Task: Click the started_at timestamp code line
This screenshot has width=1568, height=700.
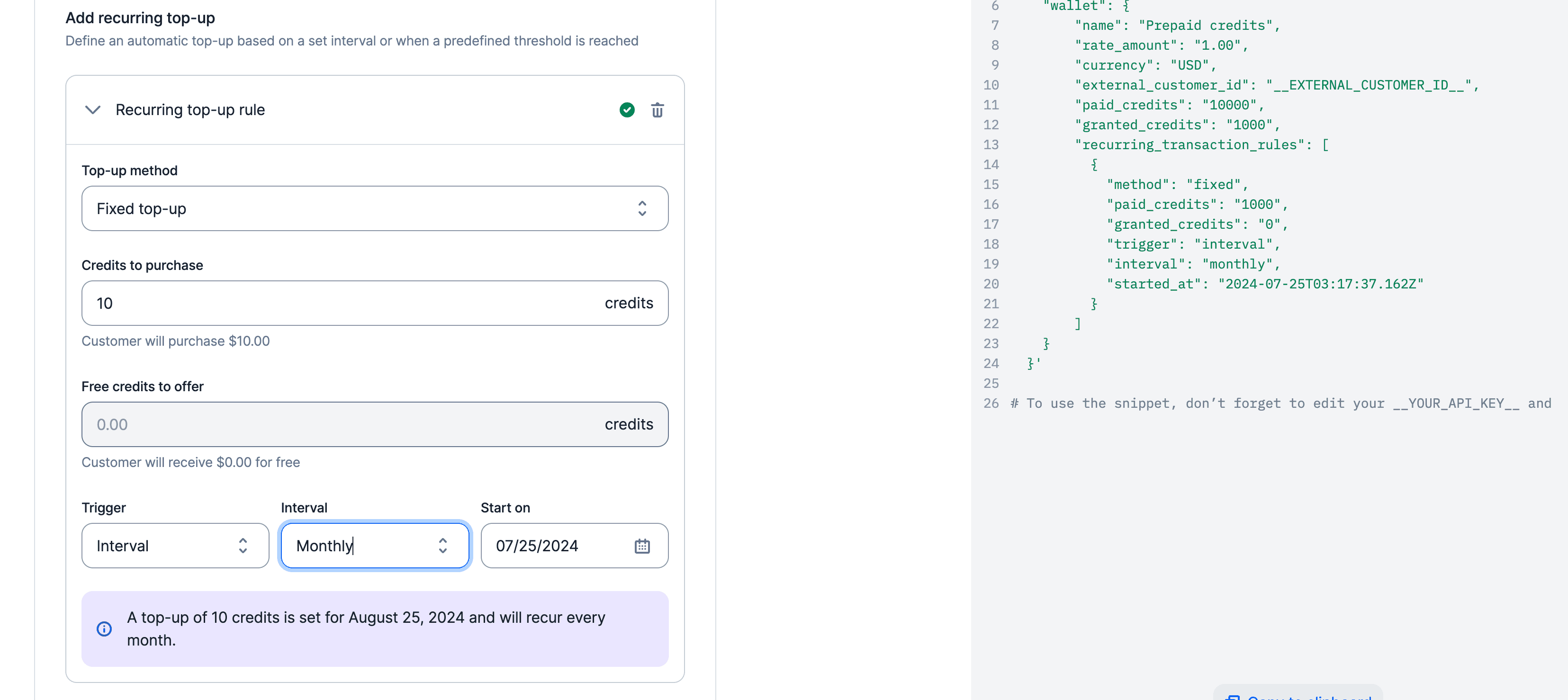Action: 1265,284
